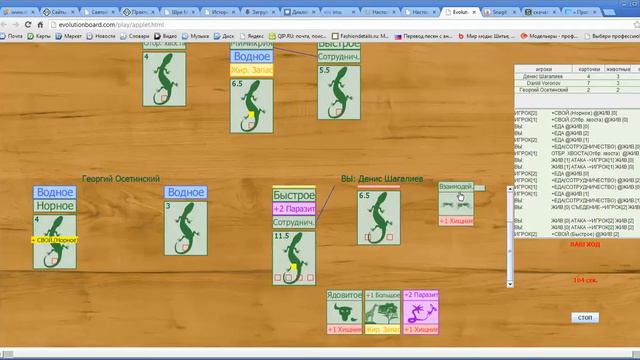This screenshot has width=640, height=360.
Task: Open the Словари bookmark
Action: pyautogui.click(x=135, y=36)
